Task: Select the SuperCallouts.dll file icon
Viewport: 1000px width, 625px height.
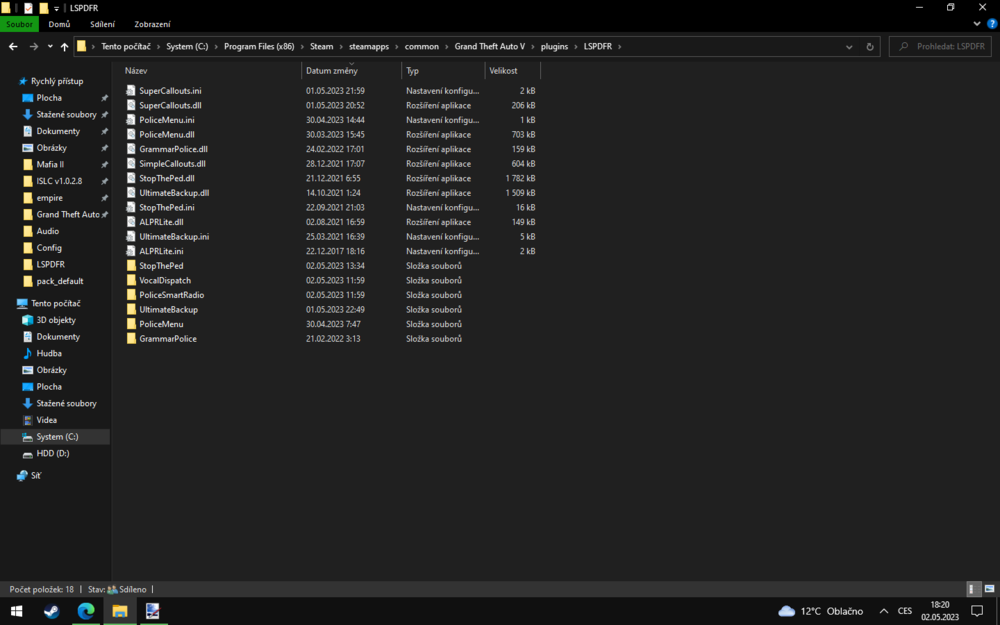Action: pos(131,105)
